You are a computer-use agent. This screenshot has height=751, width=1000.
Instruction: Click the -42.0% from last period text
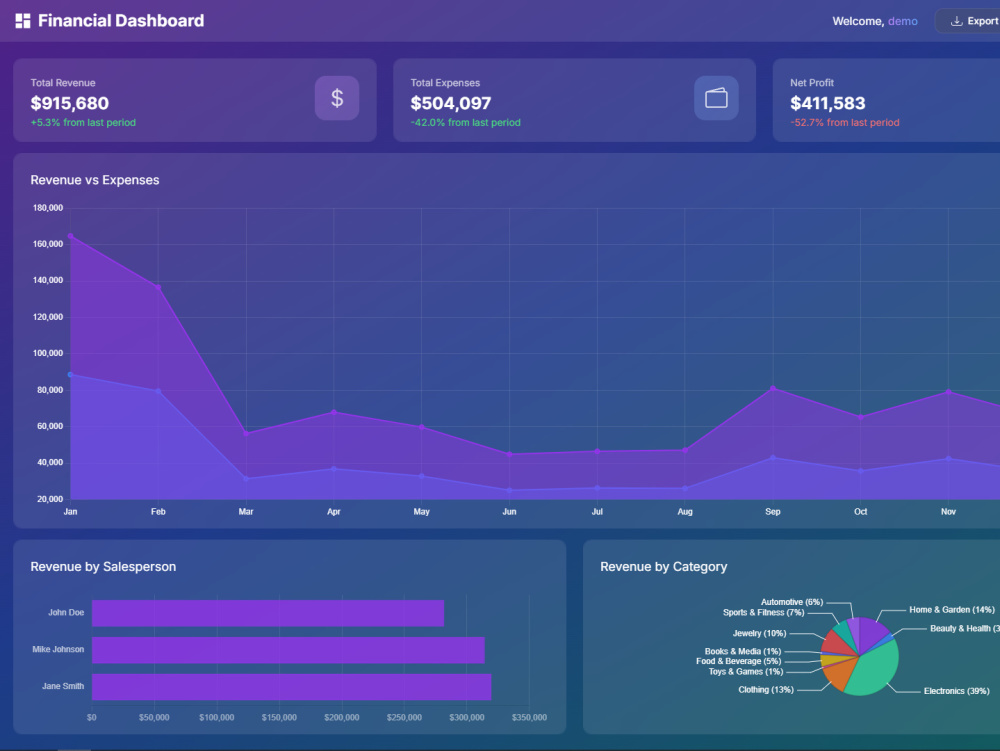point(466,122)
